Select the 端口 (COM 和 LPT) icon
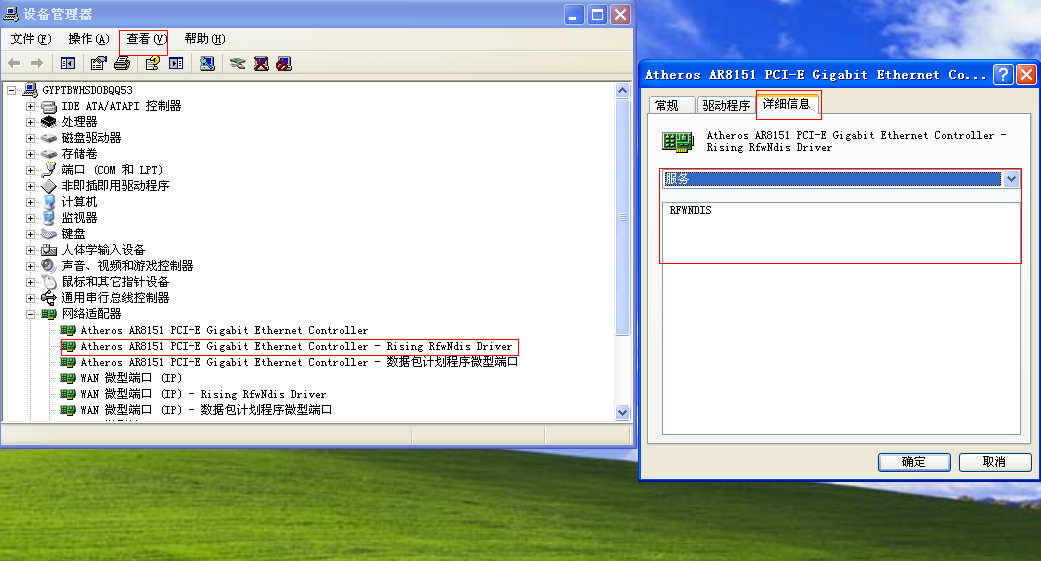 point(48,170)
